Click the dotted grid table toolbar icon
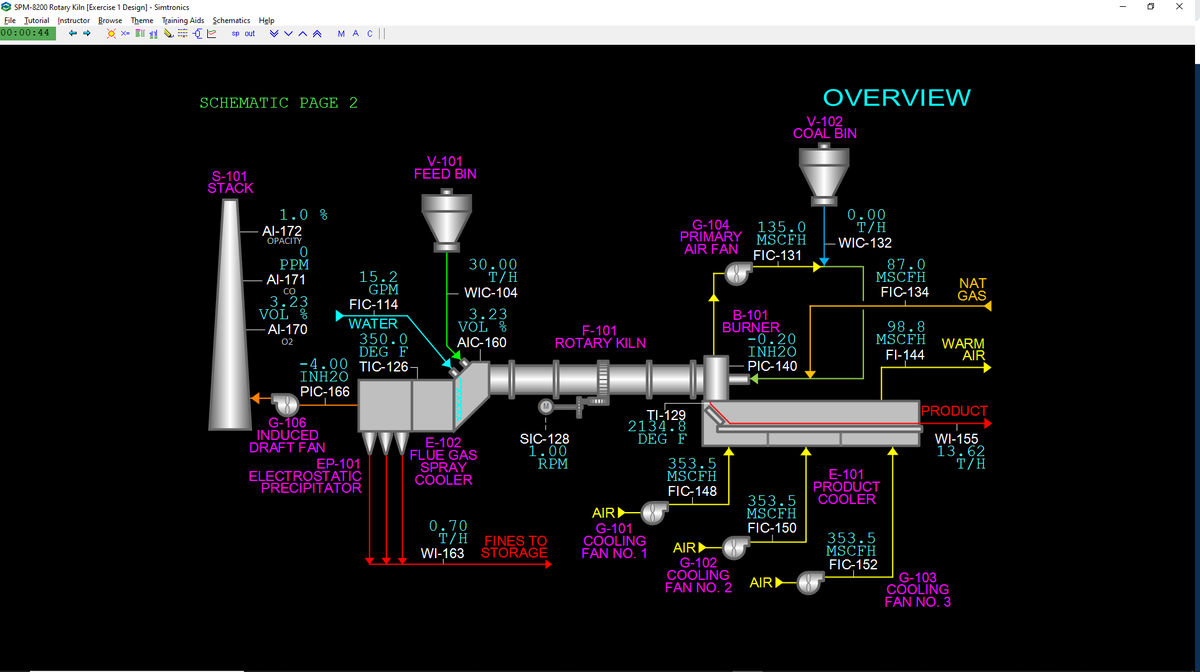Screen dimensions: 1200x672 182,33
